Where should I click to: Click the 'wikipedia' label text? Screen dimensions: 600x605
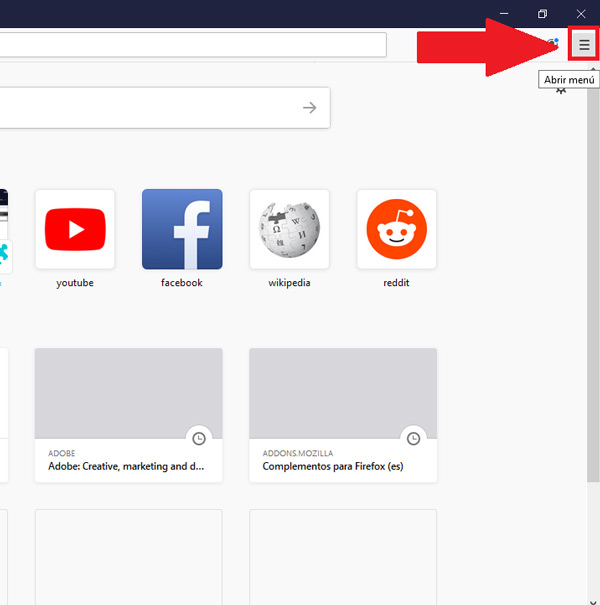click(289, 283)
